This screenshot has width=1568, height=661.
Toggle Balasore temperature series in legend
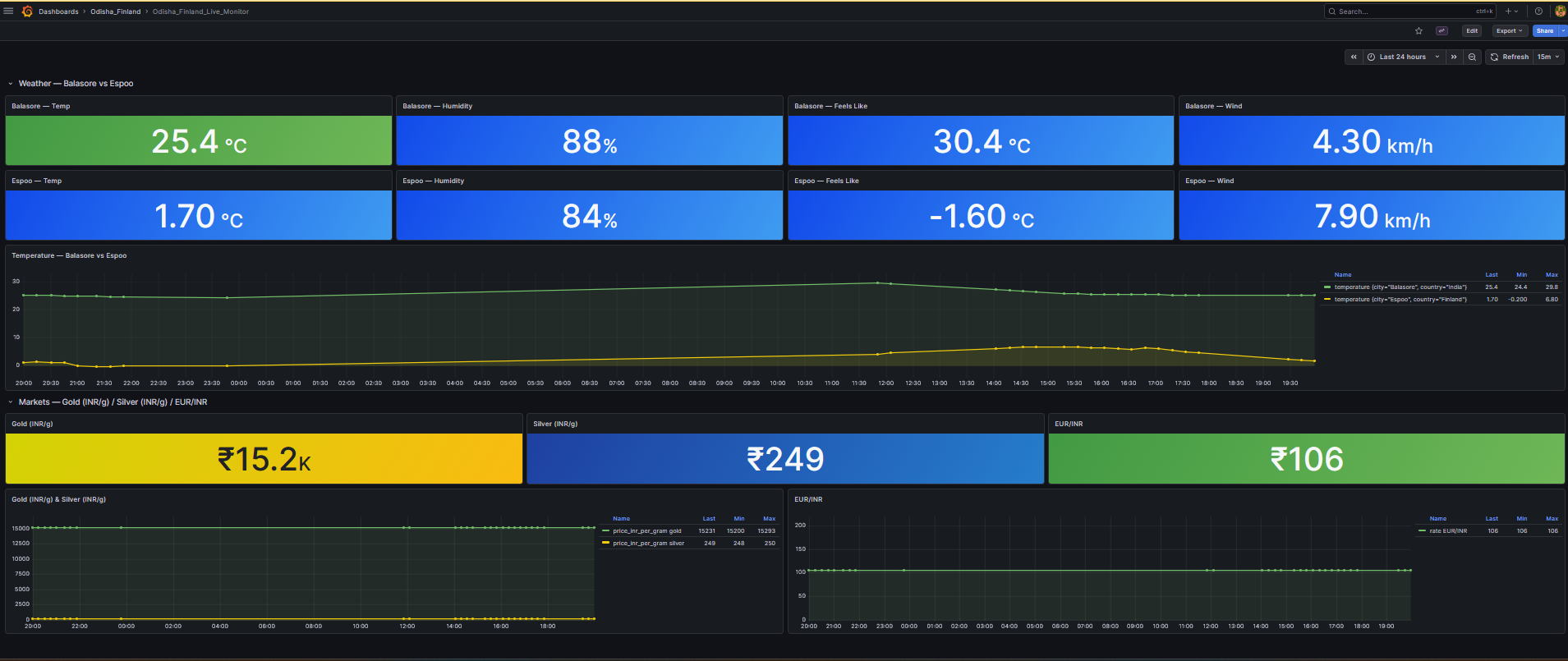coord(1400,287)
